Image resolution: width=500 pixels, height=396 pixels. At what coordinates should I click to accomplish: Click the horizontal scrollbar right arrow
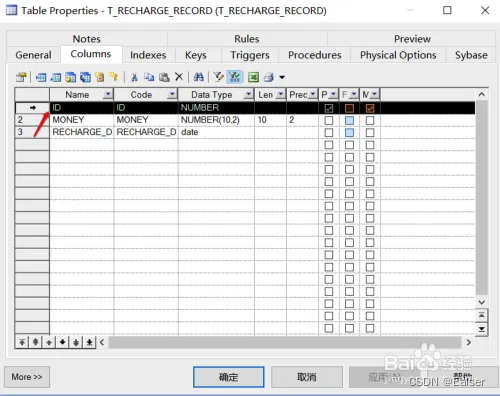(469, 342)
